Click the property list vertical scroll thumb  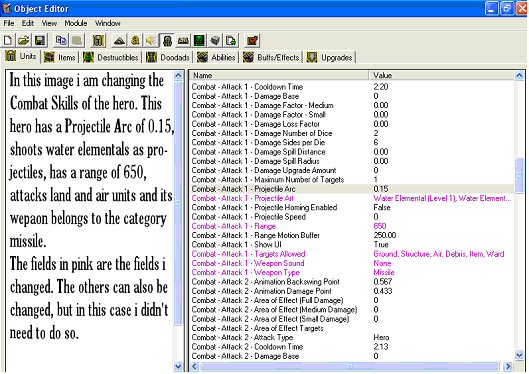(x=520, y=175)
